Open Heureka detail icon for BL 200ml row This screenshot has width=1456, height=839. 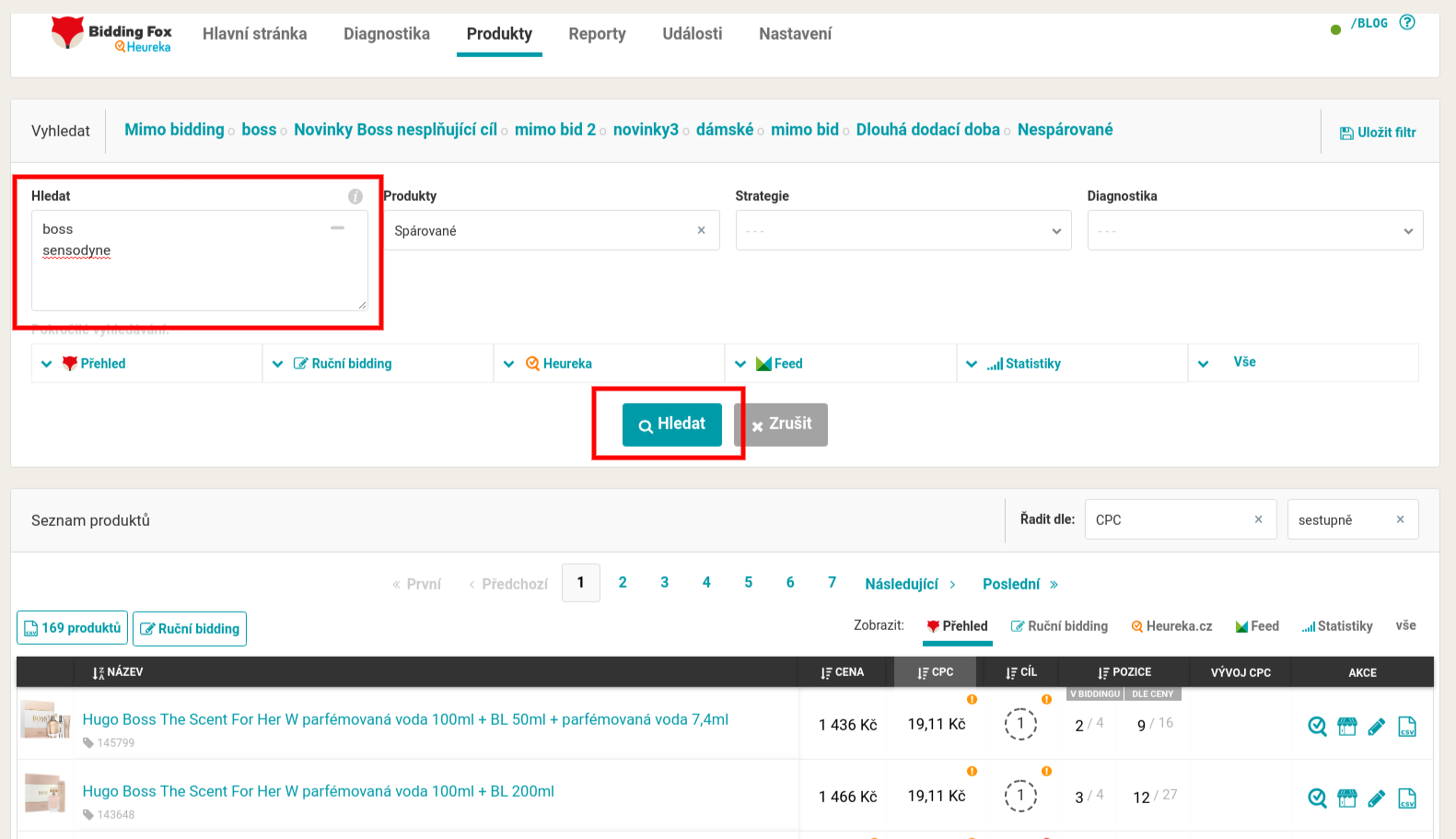pos(1318,798)
